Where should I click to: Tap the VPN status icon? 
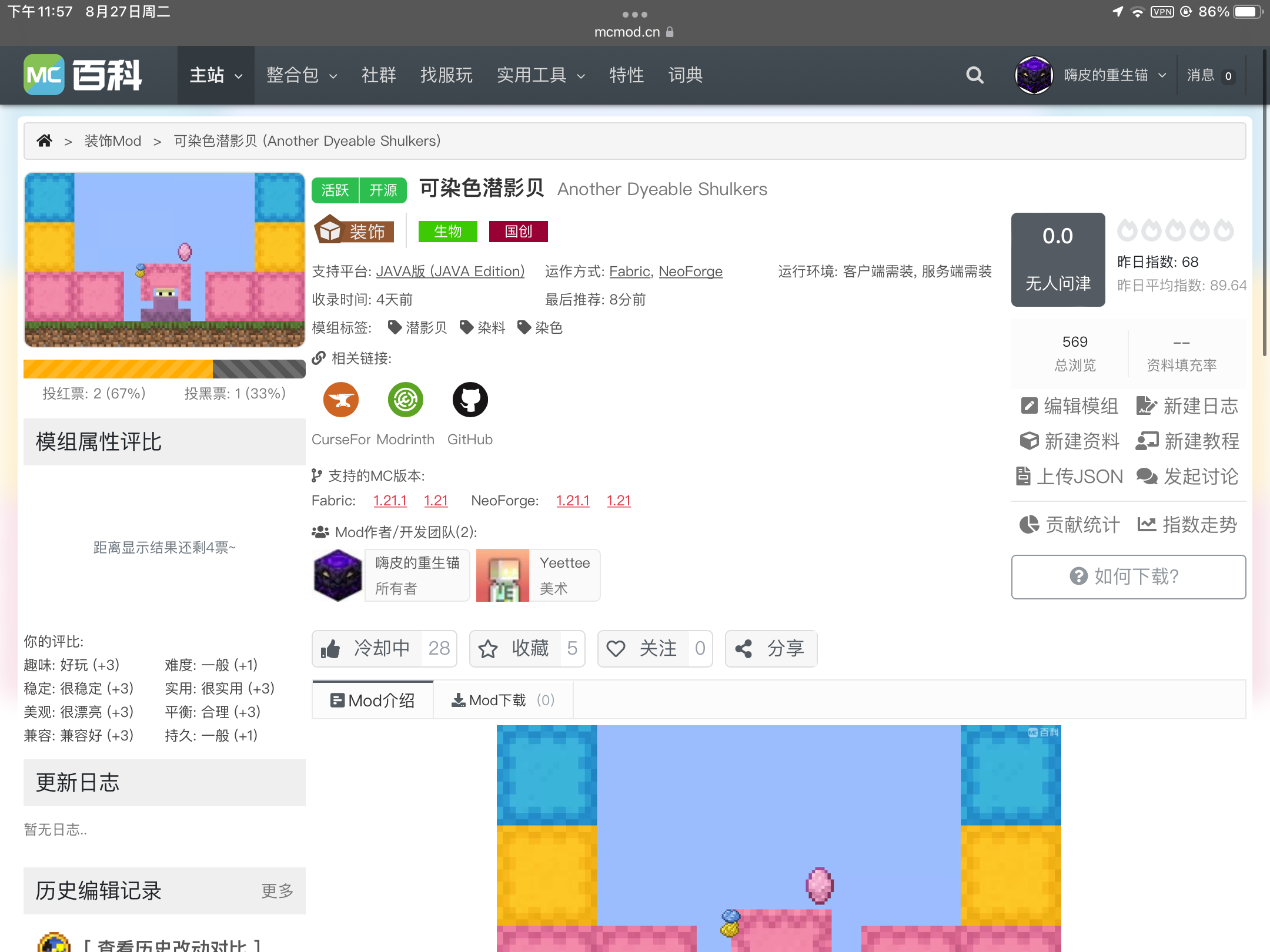(1162, 12)
